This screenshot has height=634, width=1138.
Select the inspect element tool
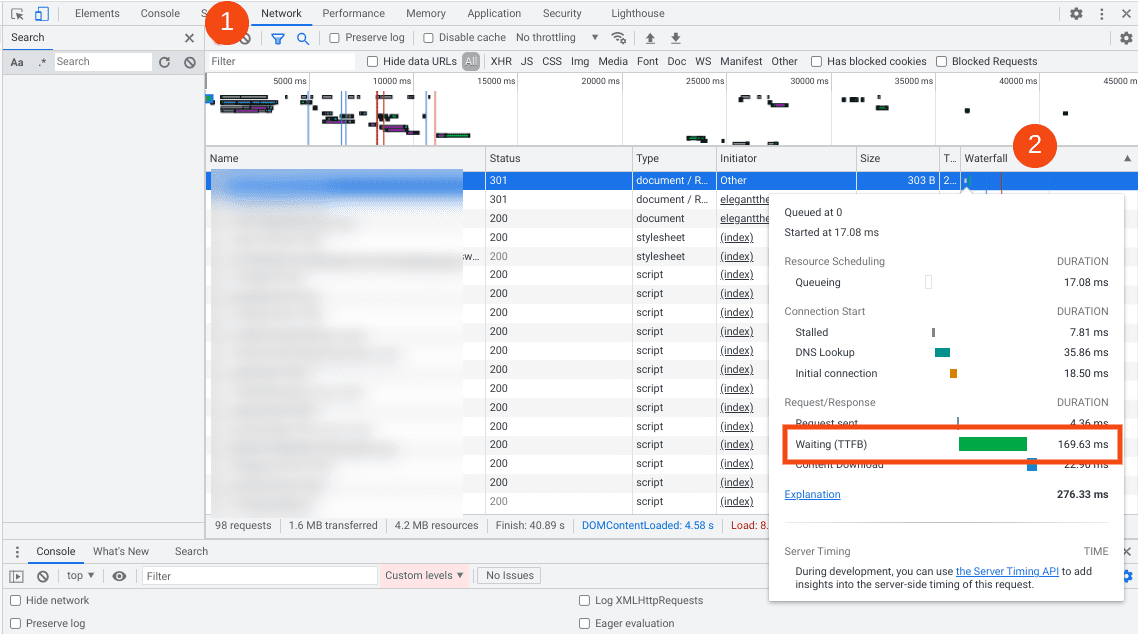16,13
